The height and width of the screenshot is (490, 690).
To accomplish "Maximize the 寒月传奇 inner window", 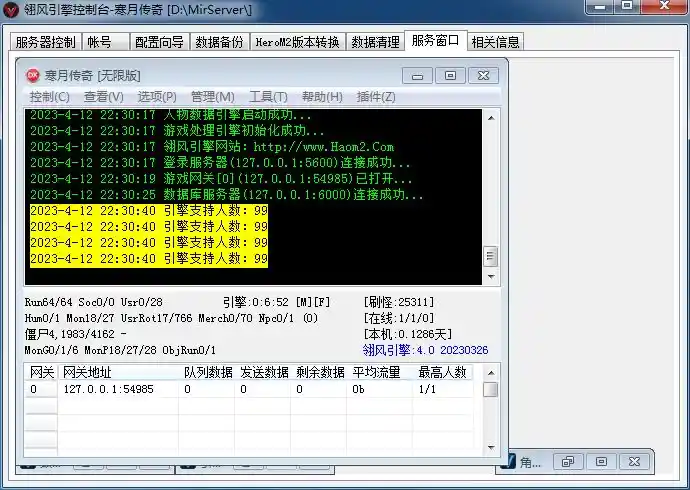I will click(x=450, y=76).
